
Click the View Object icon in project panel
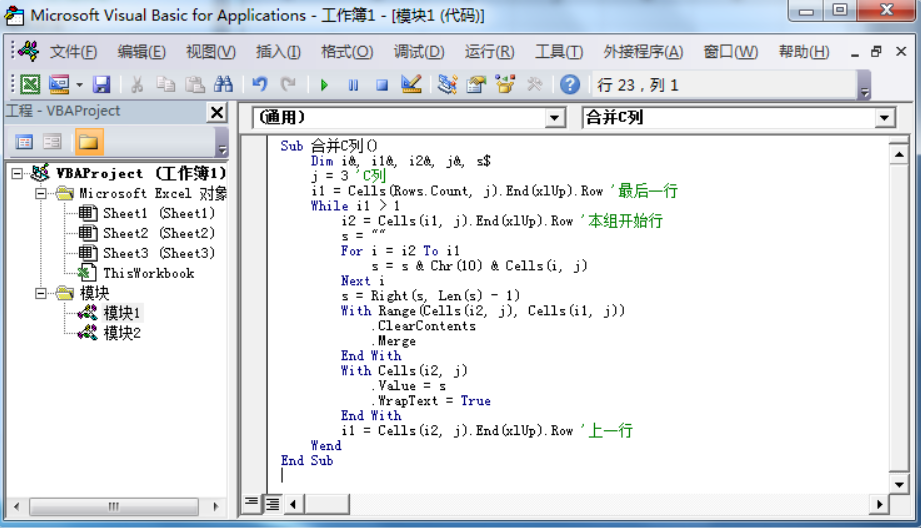click(52, 142)
